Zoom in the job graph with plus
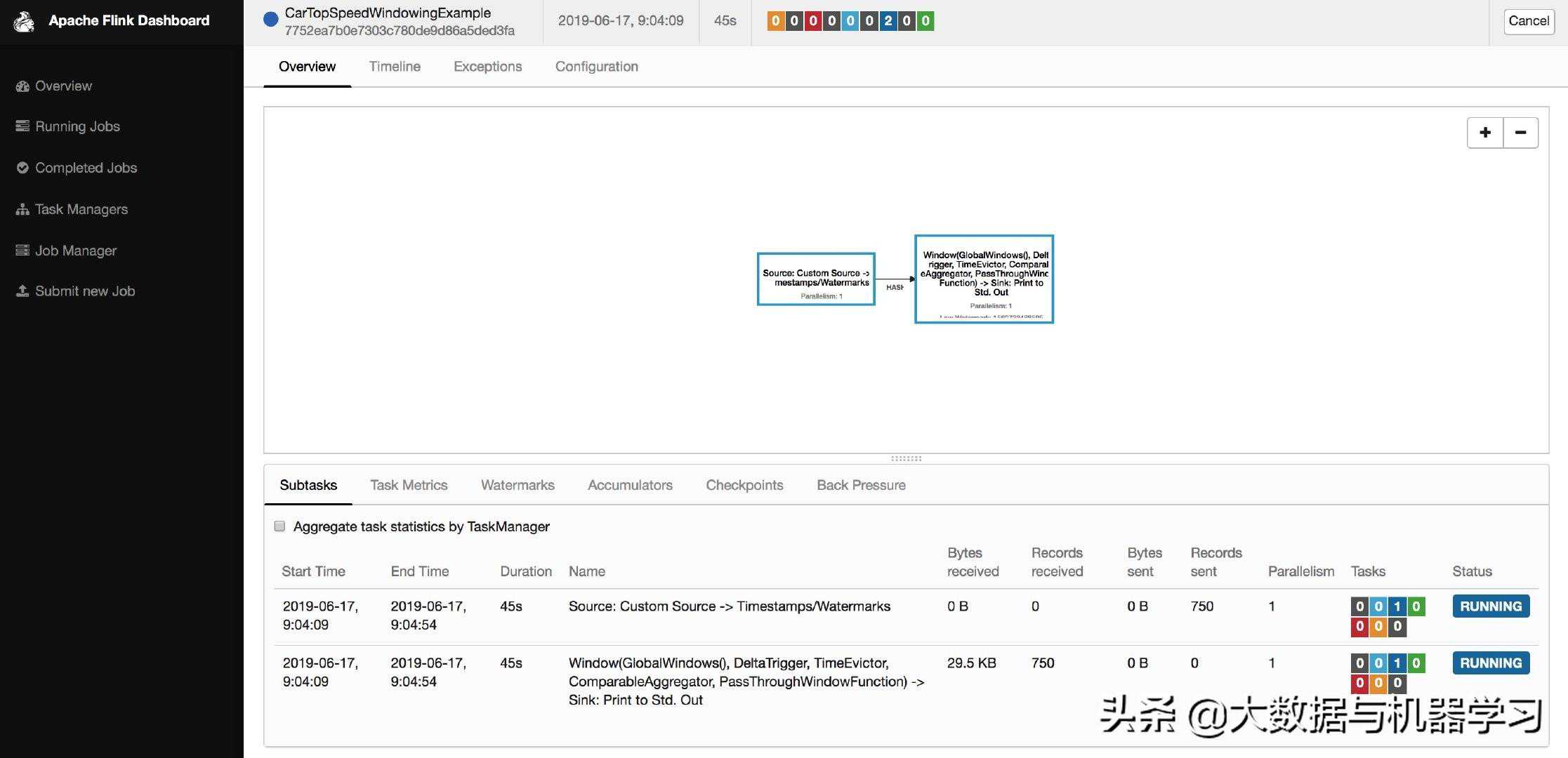 1485,133
